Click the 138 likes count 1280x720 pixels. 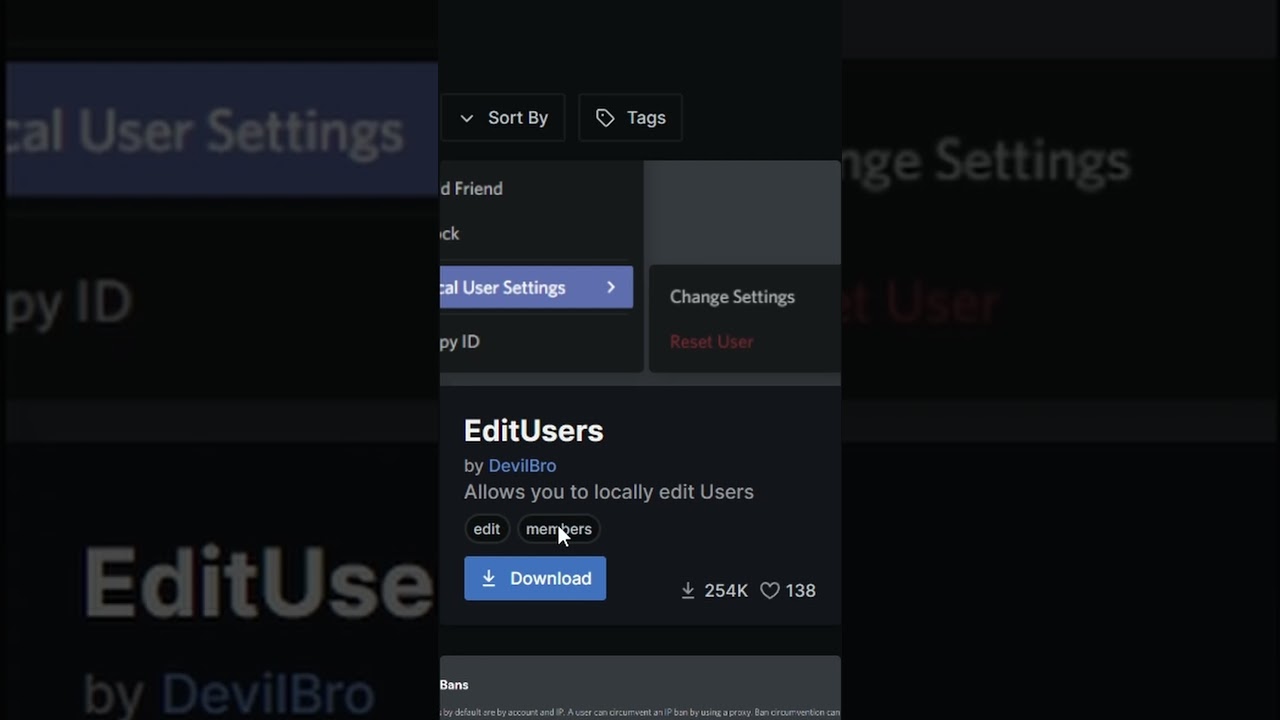coord(801,591)
